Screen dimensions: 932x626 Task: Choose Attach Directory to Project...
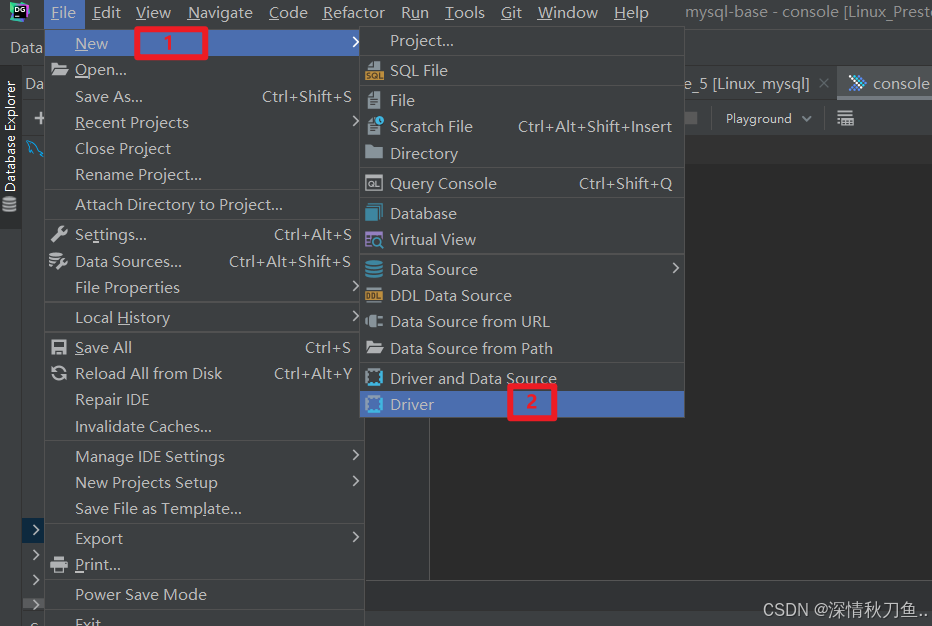[203, 205]
